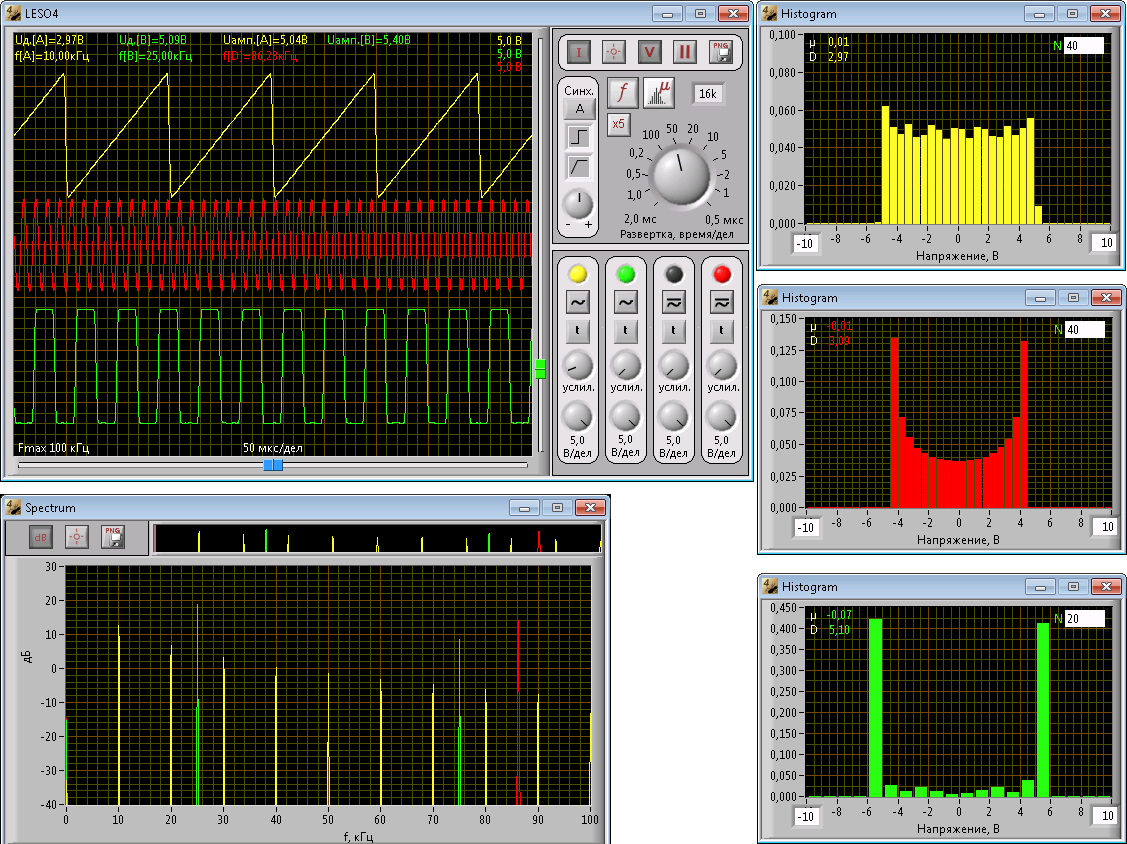Close the green Histogram window

1106,587
